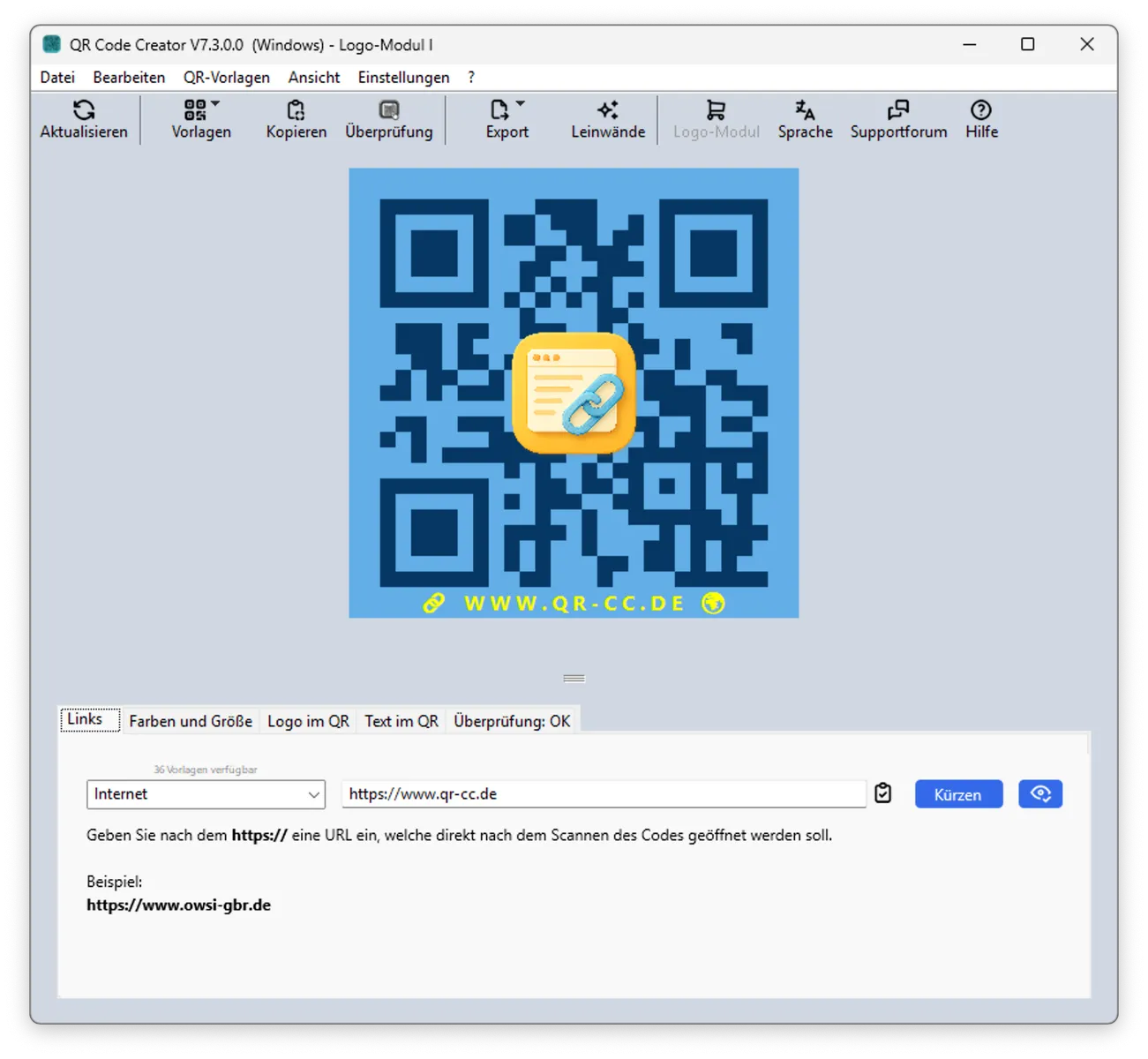The height and width of the screenshot is (1059, 1148).
Task: Maximize the QR Code Creator window
Action: pyautogui.click(x=1027, y=44)
